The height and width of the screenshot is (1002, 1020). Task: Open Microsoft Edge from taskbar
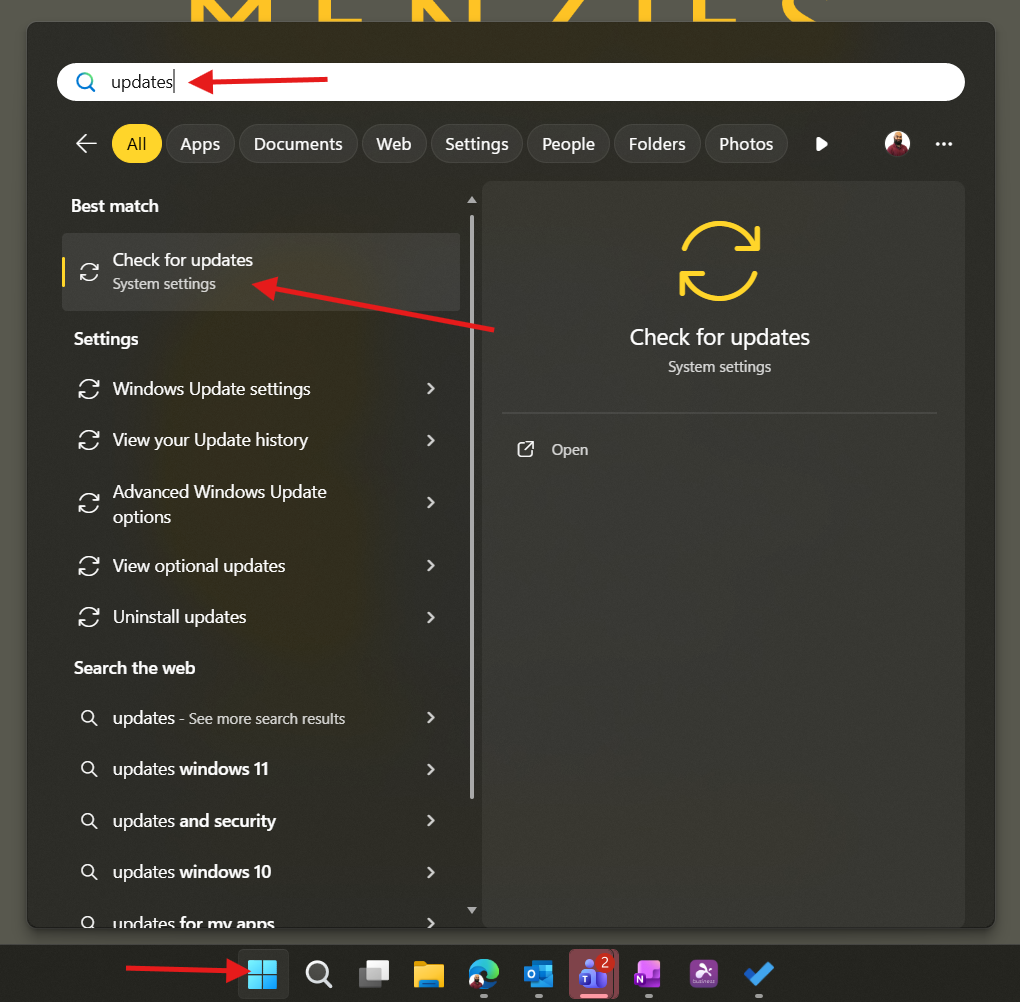tap(484, 973)
